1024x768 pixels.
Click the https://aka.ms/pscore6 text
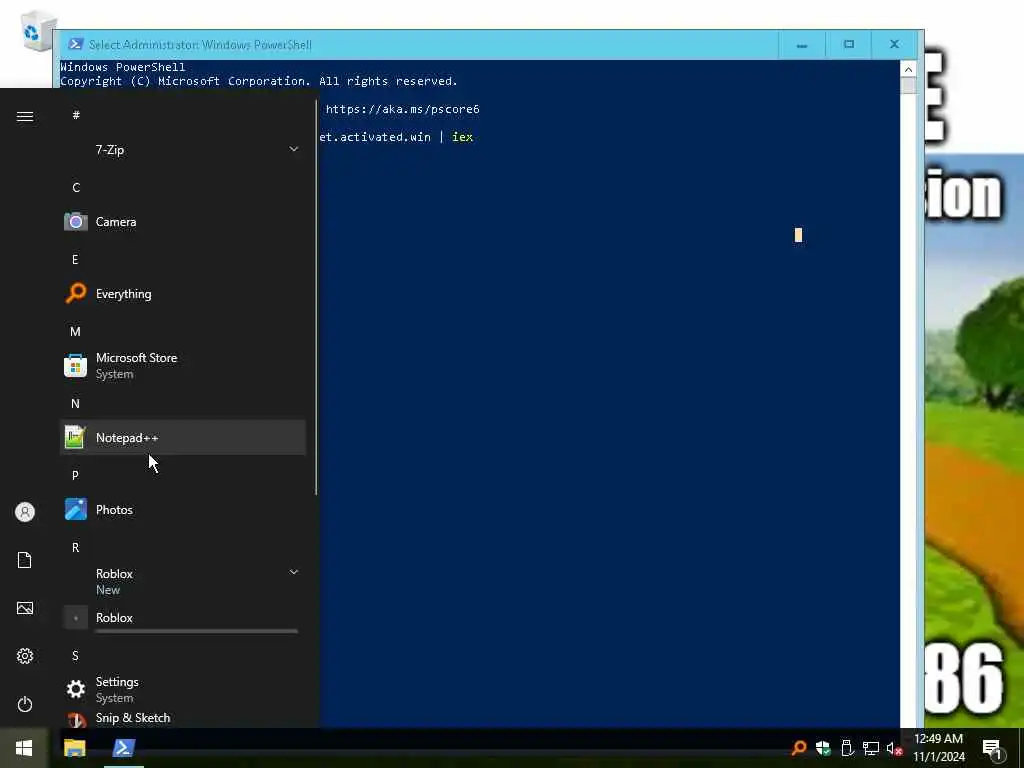tap(402, 109)
